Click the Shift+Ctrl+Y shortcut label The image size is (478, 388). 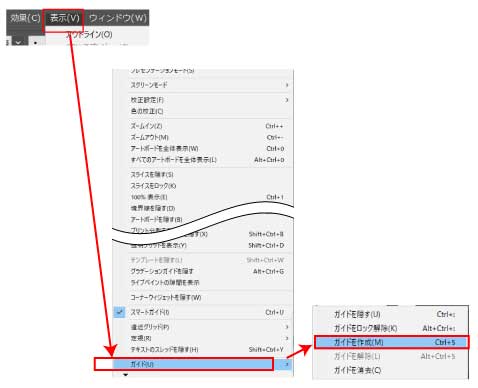(266, 350)
